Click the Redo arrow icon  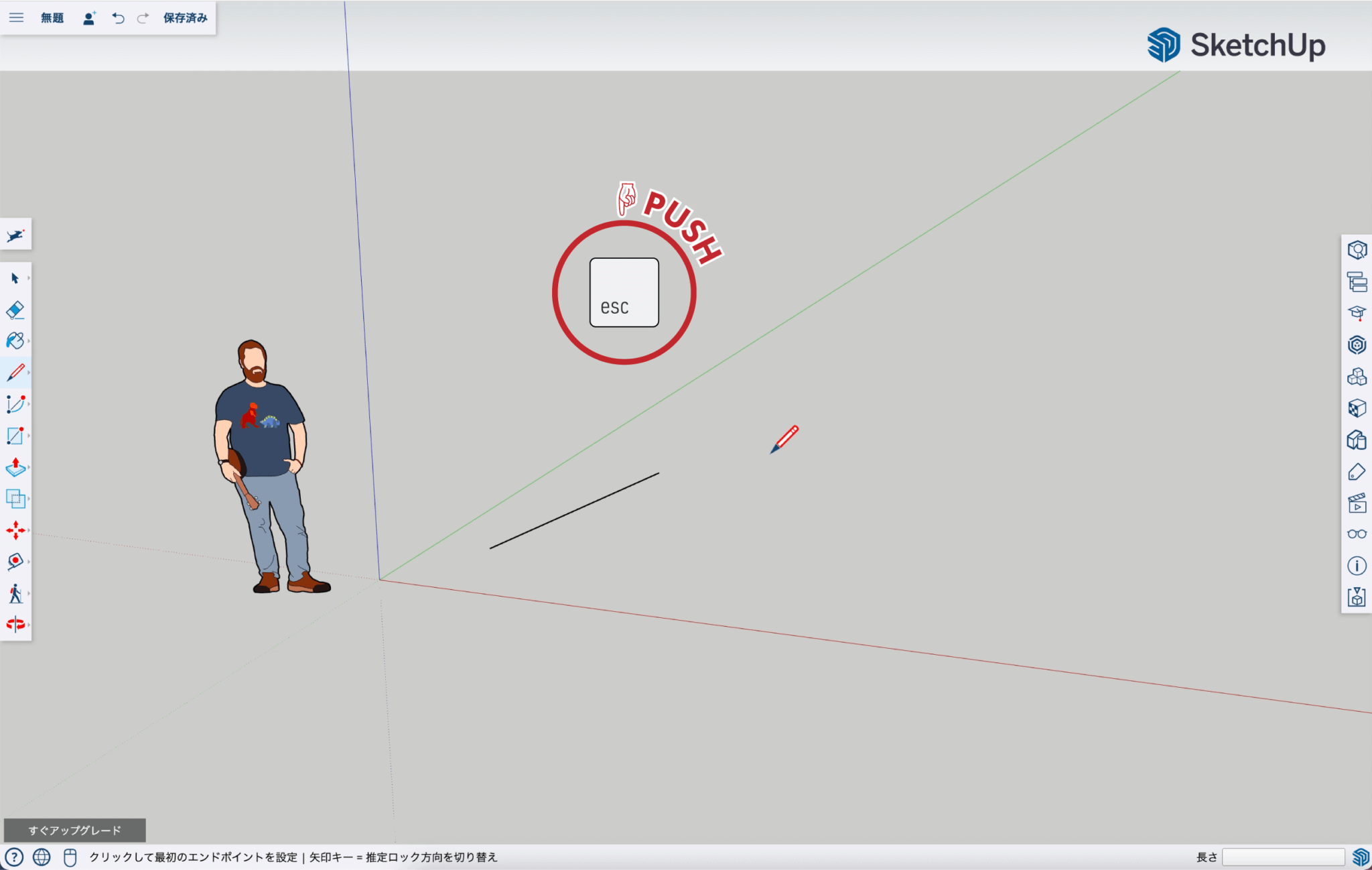[143, 18]
